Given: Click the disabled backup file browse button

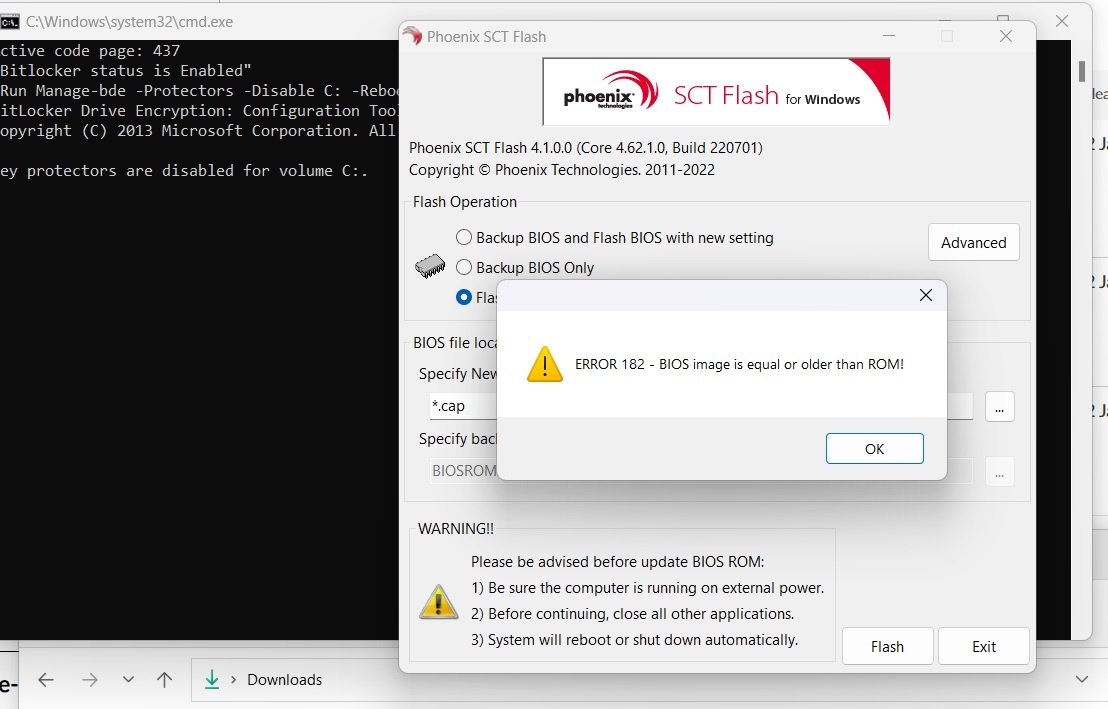Looking at the screenshot, I should 999,472.
